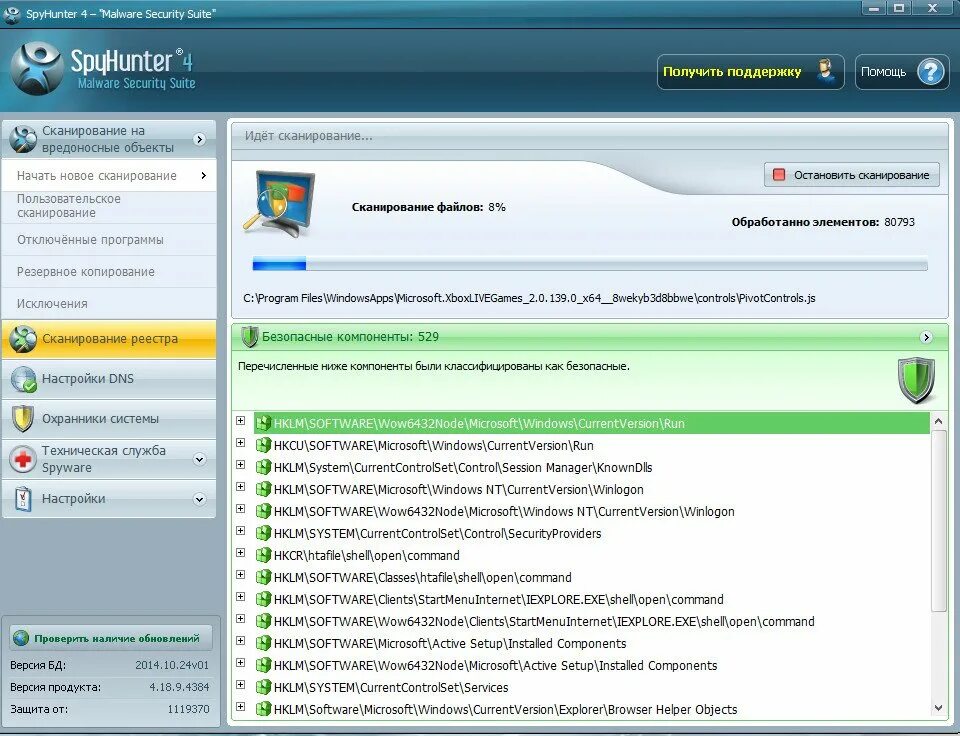Screen dimensions: 960x736
Task: Click the SpyHunter logo icon in header
Action: (37, 68)
